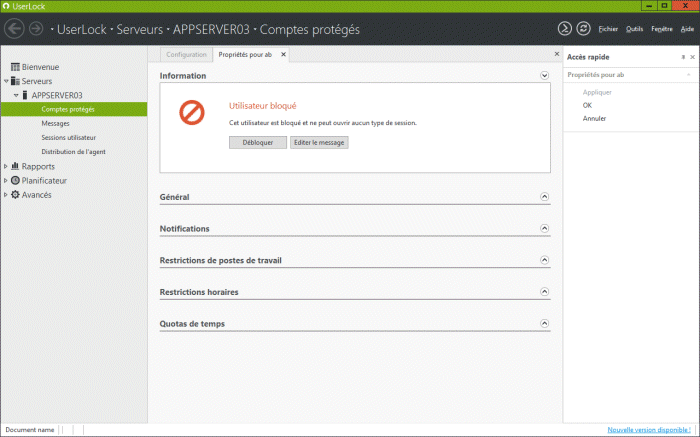Image resolution: width=700 pixels, height=437 pixels.
Task: Click Appliquer in Accès rapide
Action: [597, 92]
